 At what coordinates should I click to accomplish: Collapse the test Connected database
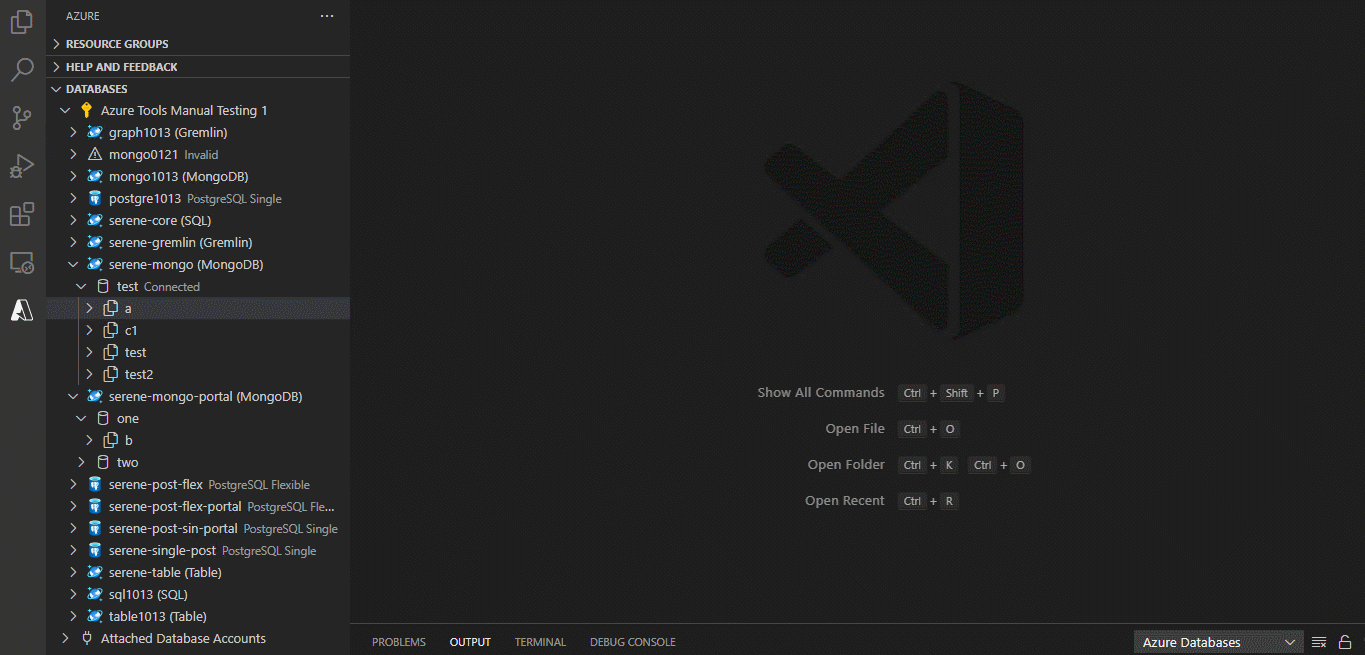[x=81, y=286]
